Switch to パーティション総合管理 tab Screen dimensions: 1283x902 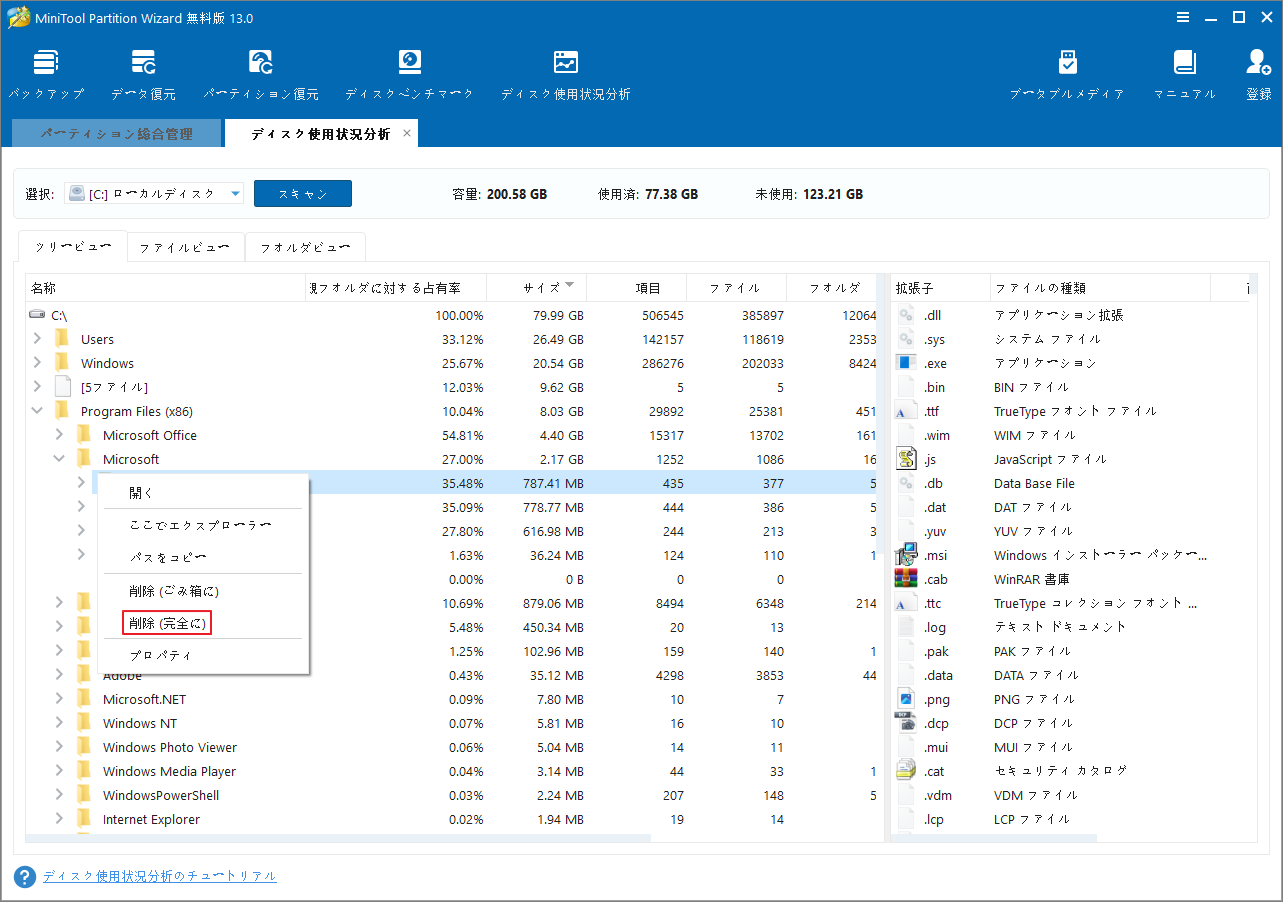(x=117, y=132)
